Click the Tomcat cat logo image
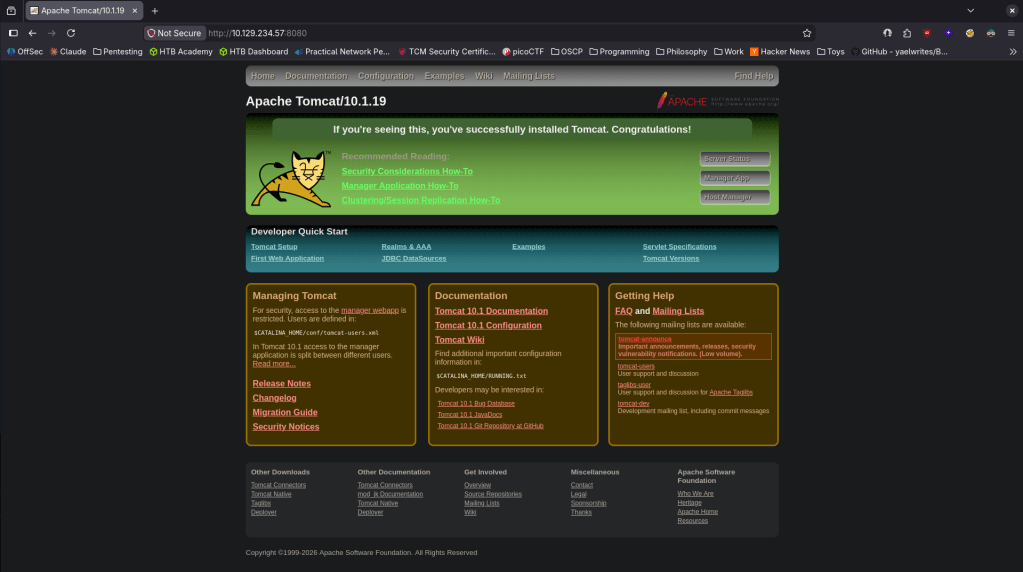1023x572 pixels. (290, 179)
